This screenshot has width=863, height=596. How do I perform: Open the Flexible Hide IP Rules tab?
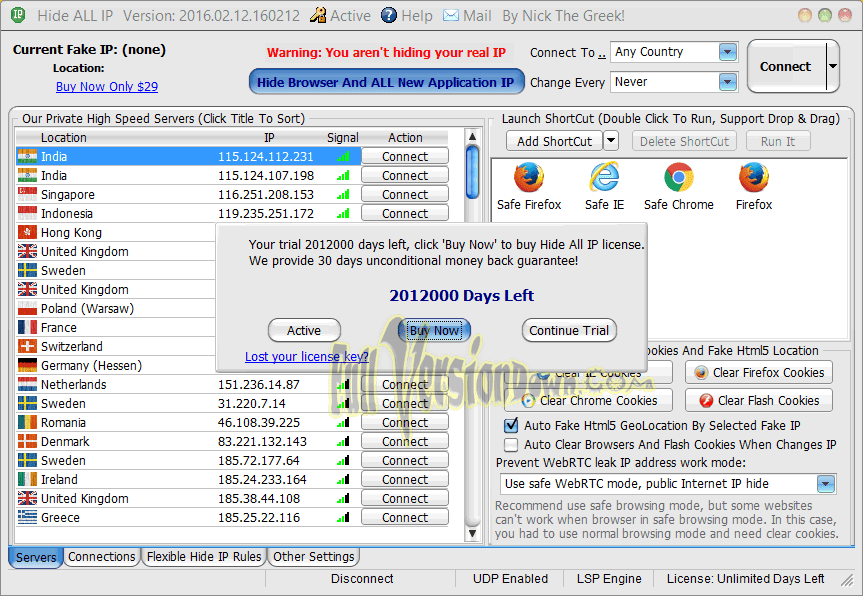click(204, 557)
